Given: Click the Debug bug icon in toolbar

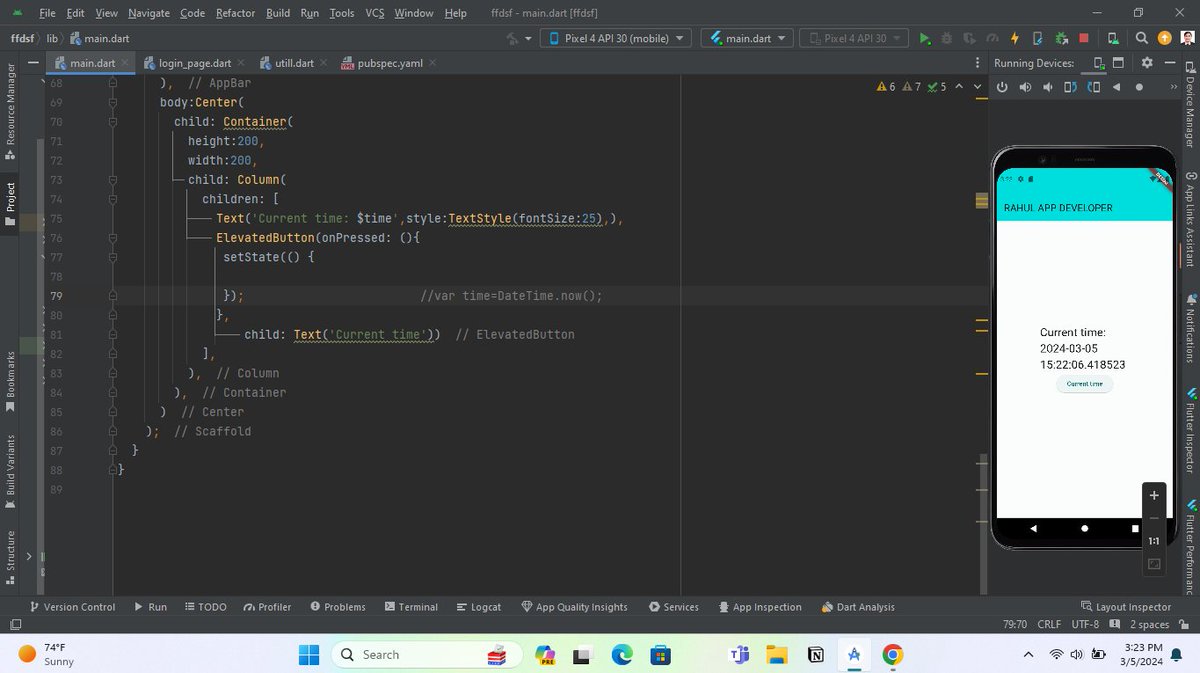Looking at the screenshot, I should pyautogui.click(x=947, y=38).
